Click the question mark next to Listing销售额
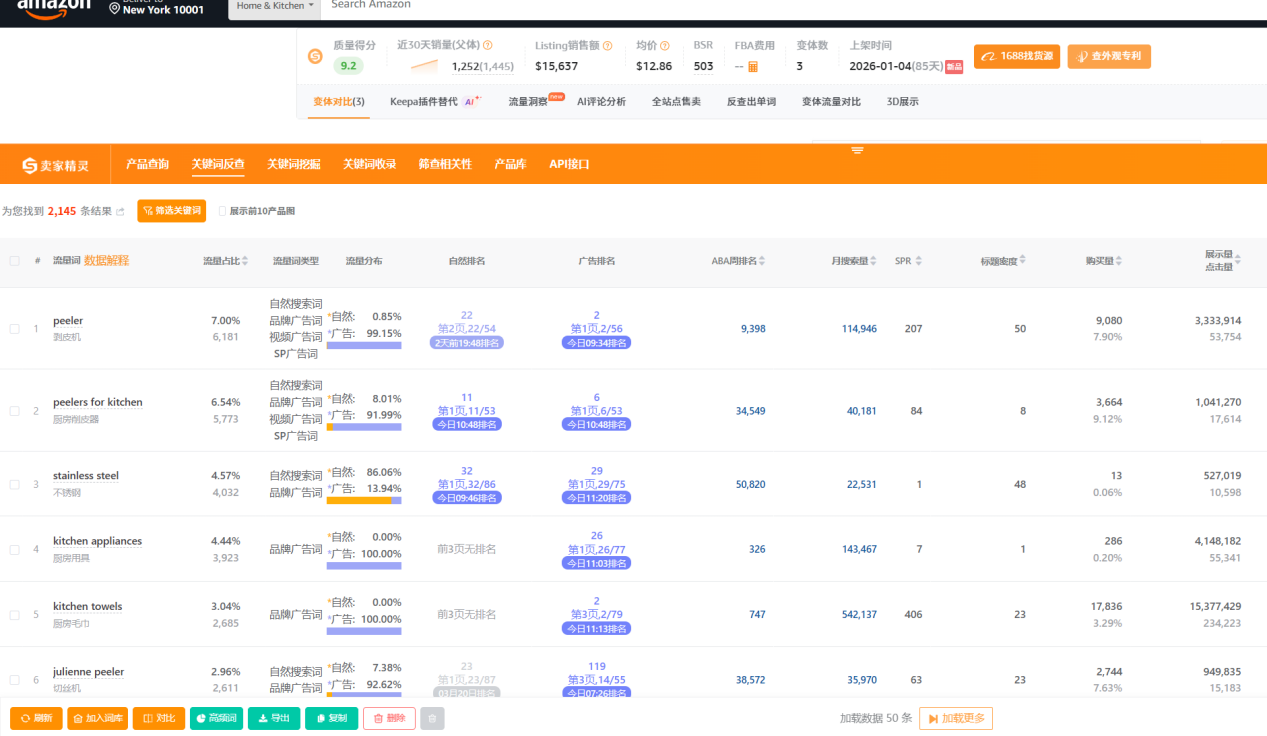1267x736 pixels. 608,46
